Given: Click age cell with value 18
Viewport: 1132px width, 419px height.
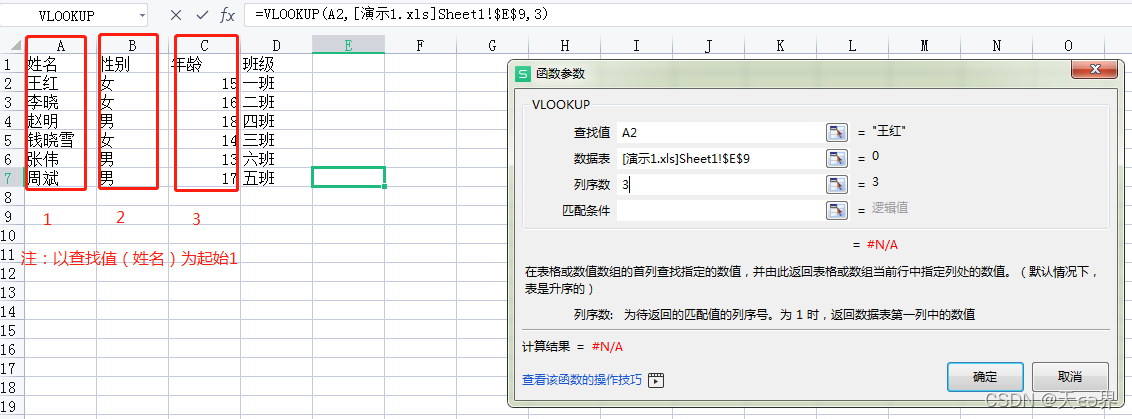Looking at the screenshot, I should tap(204, 121).
